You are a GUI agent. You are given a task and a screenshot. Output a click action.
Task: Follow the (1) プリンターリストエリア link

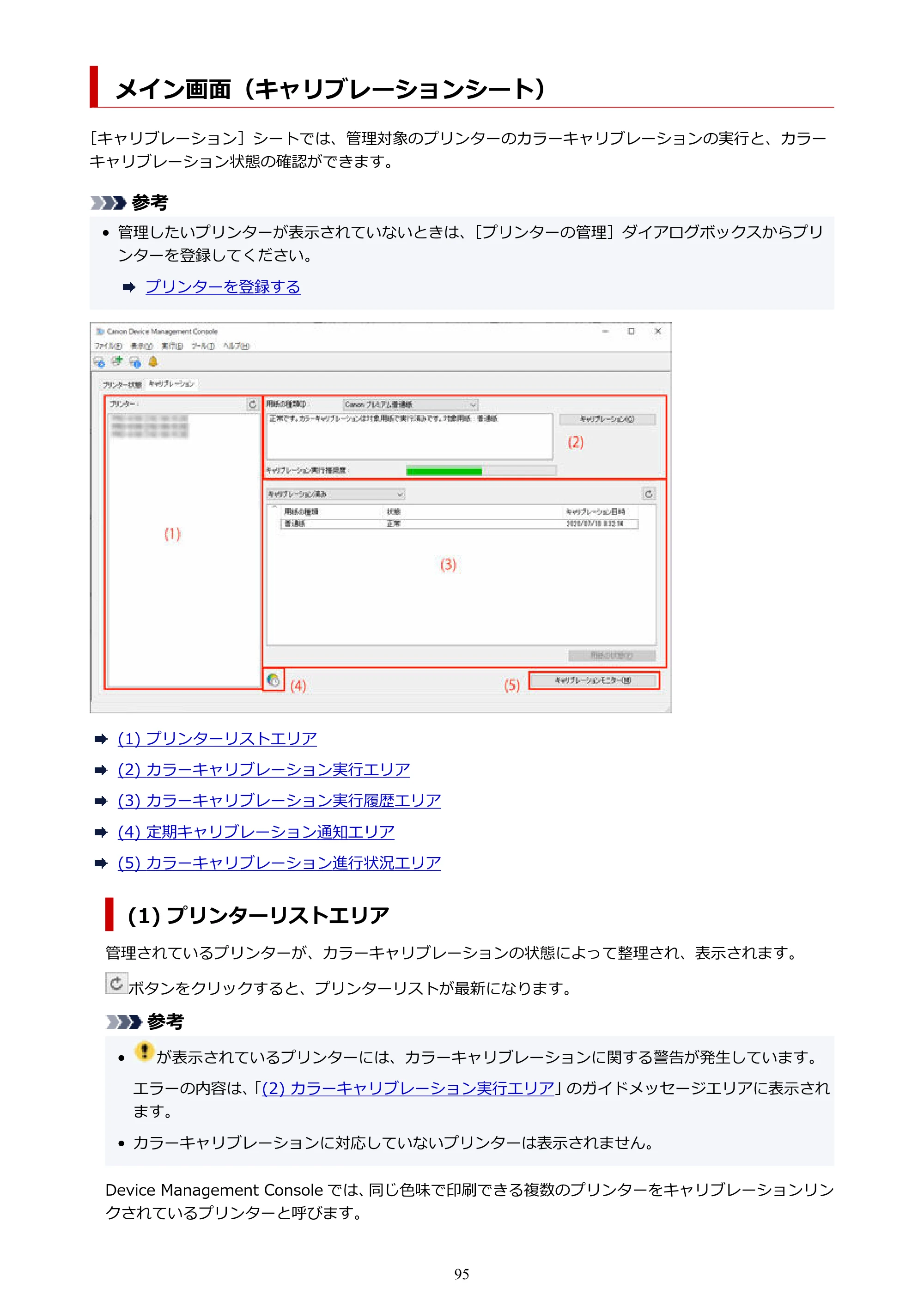[x=217, y=738]
